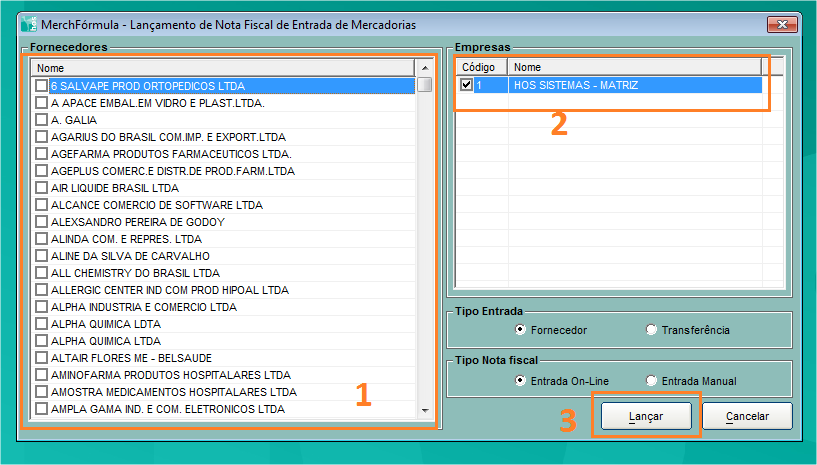Tick the A. GALIA supplier checkbox
Image resolution: width=817 pixels, height=465 pixels.
click(41, 120)
